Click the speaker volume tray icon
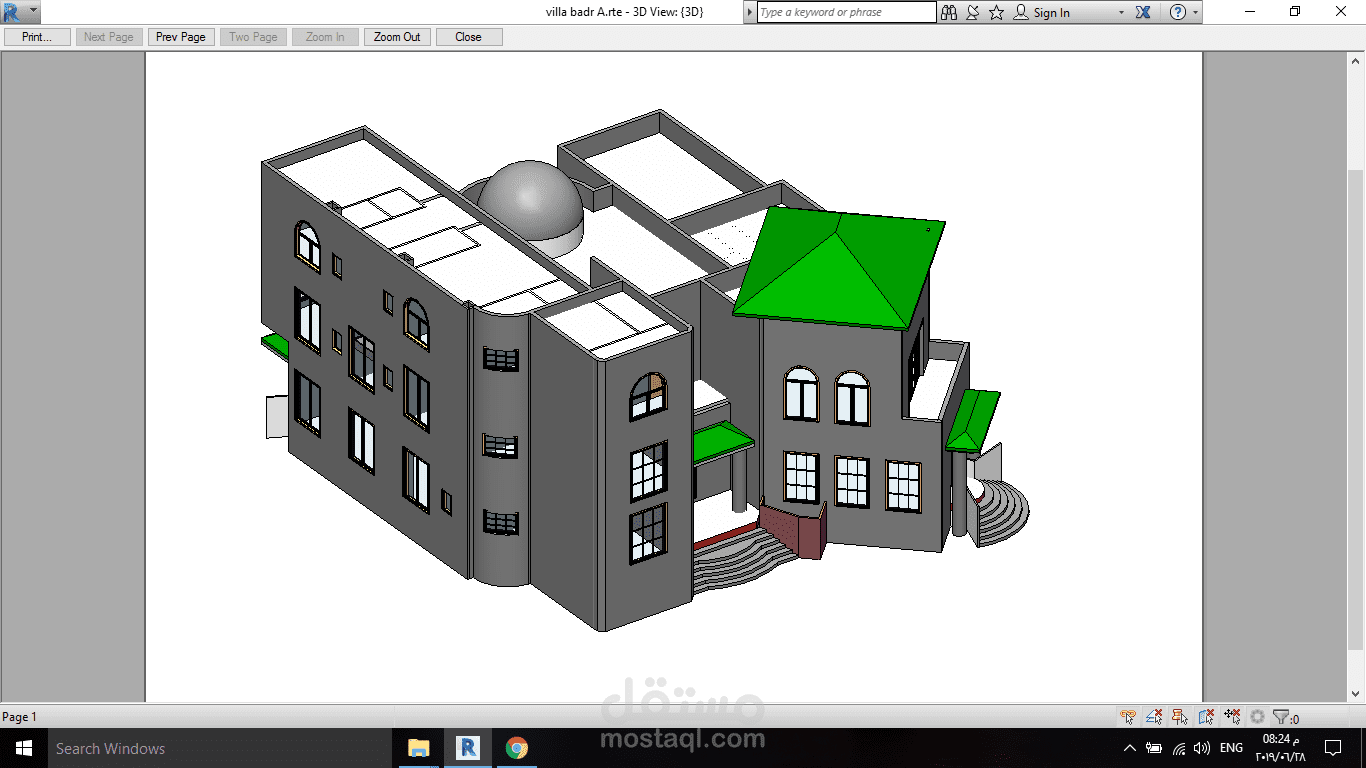Viewport: 1366px width, 768px height. click(x=1202, y=748)
